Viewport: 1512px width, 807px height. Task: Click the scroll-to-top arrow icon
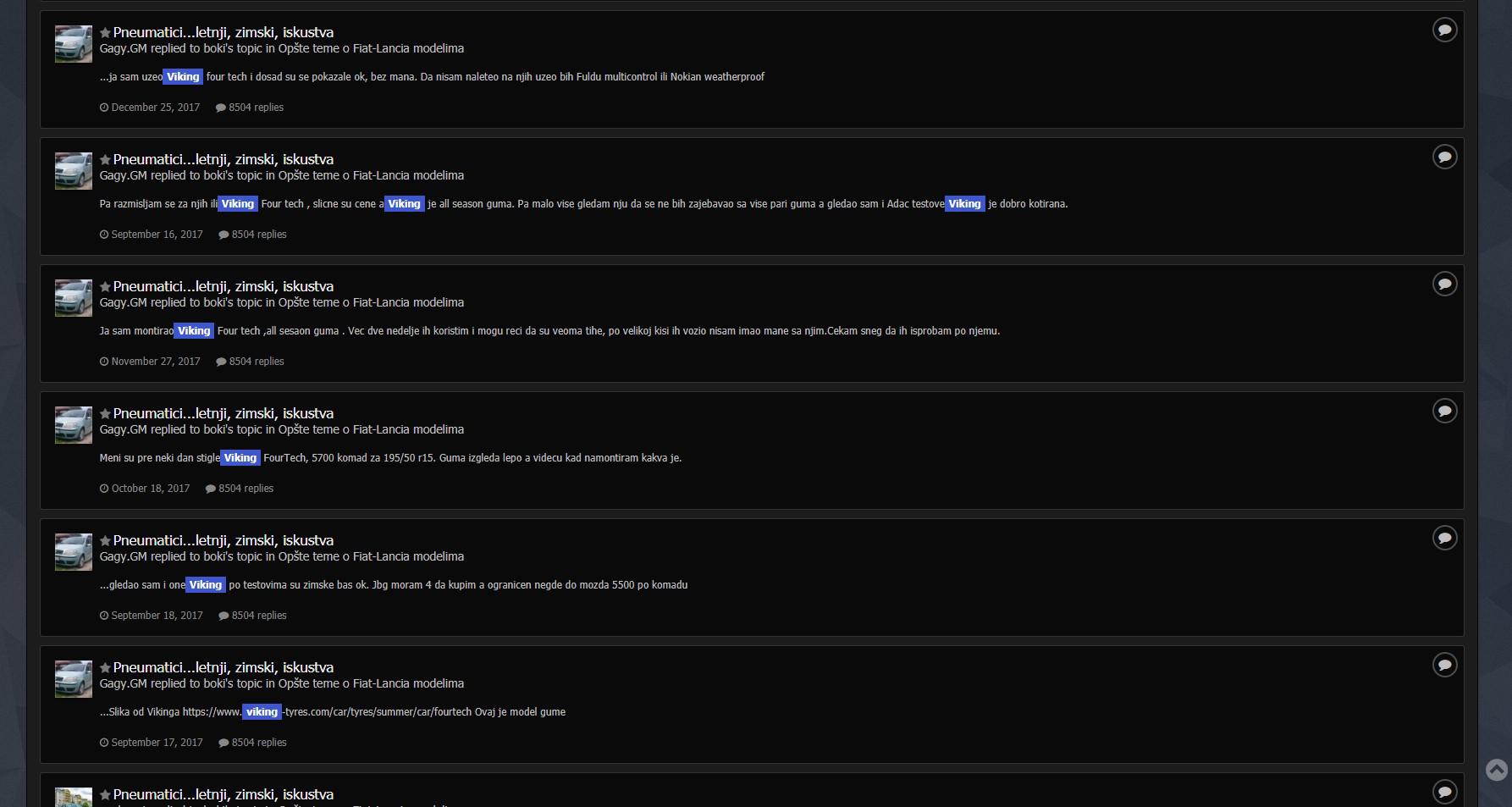click(1496, 770)
